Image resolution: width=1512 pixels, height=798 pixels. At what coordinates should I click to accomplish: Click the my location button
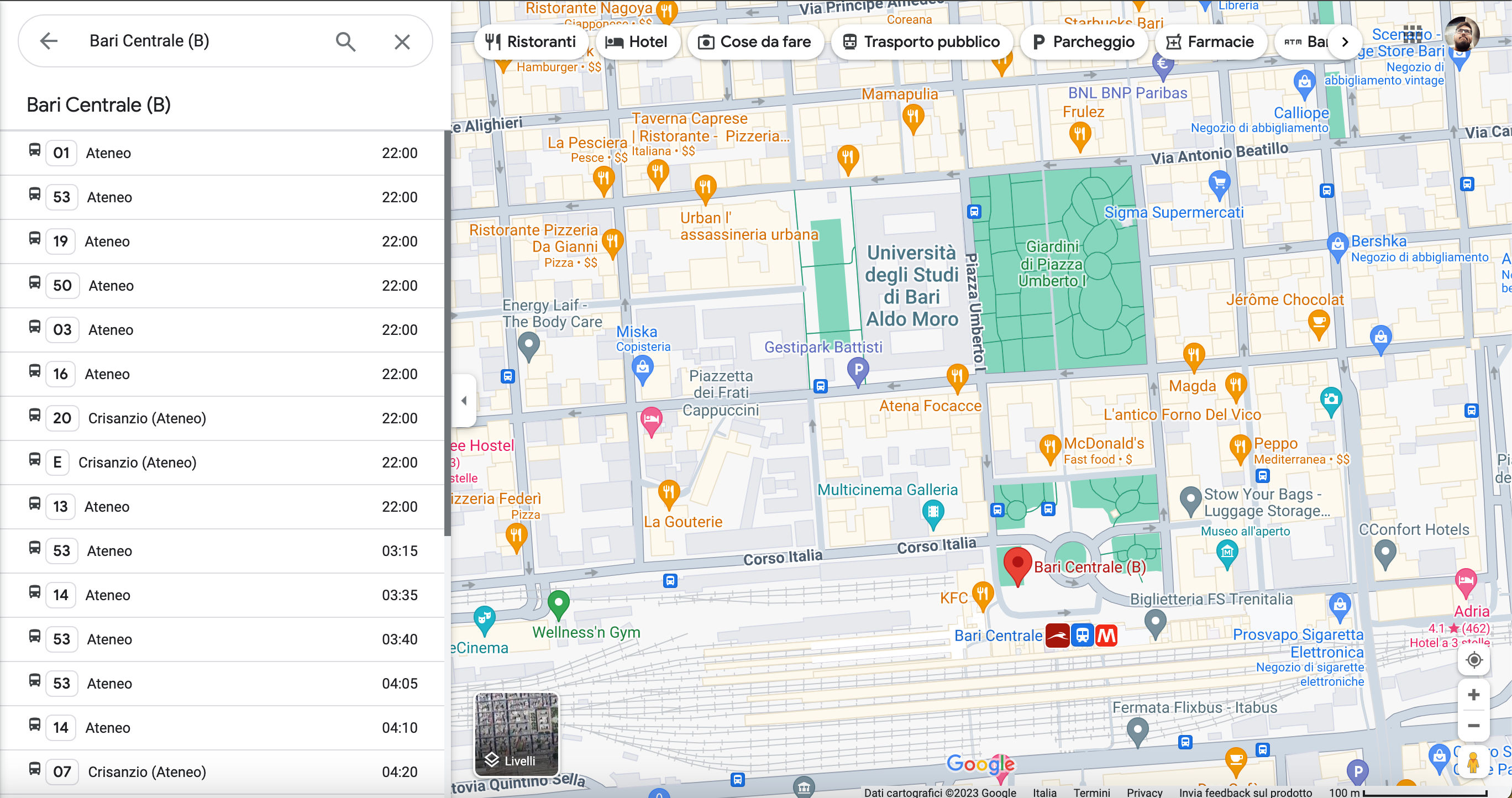tap(1474, 660)
